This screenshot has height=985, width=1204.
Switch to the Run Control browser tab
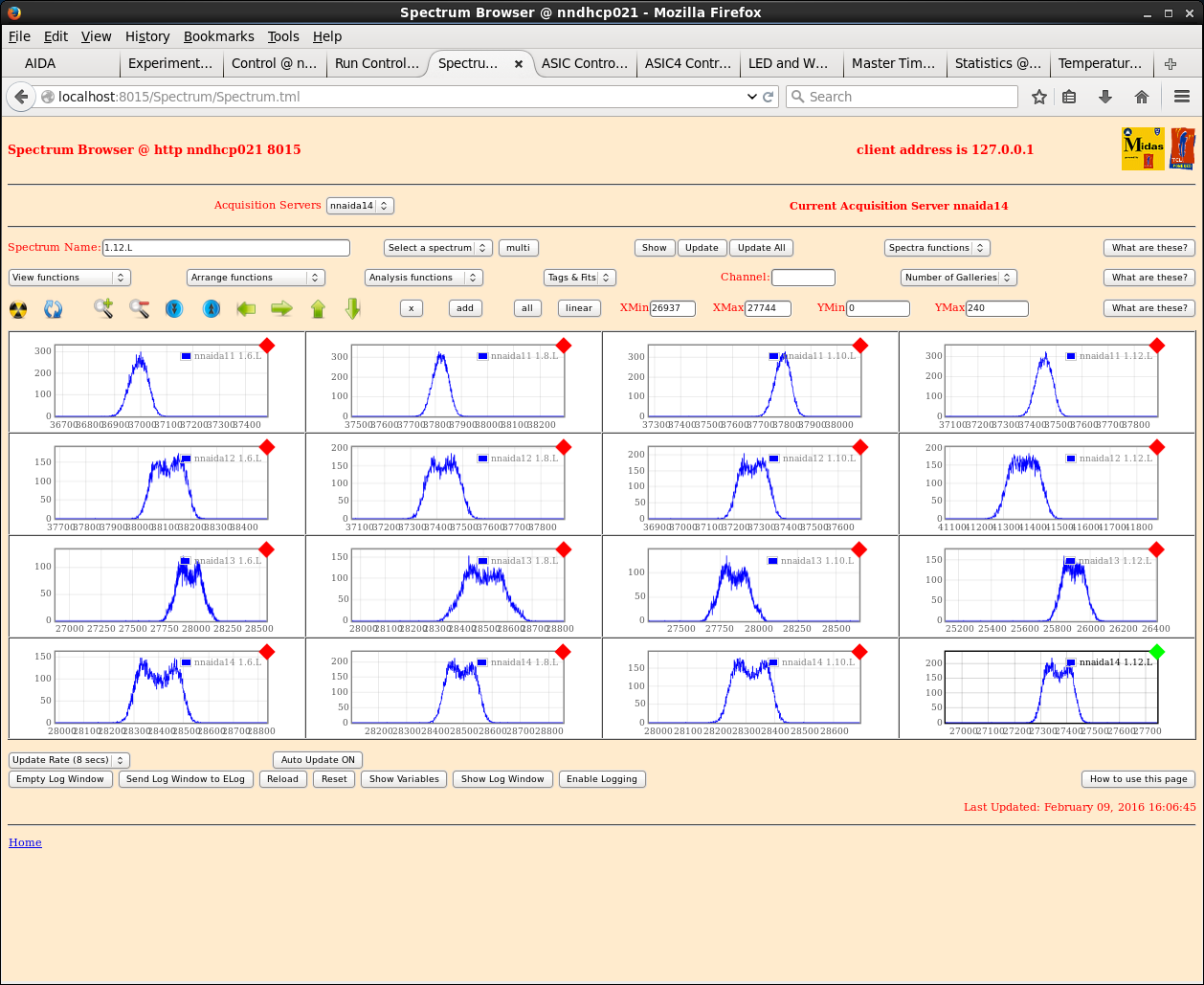[376, 63]
